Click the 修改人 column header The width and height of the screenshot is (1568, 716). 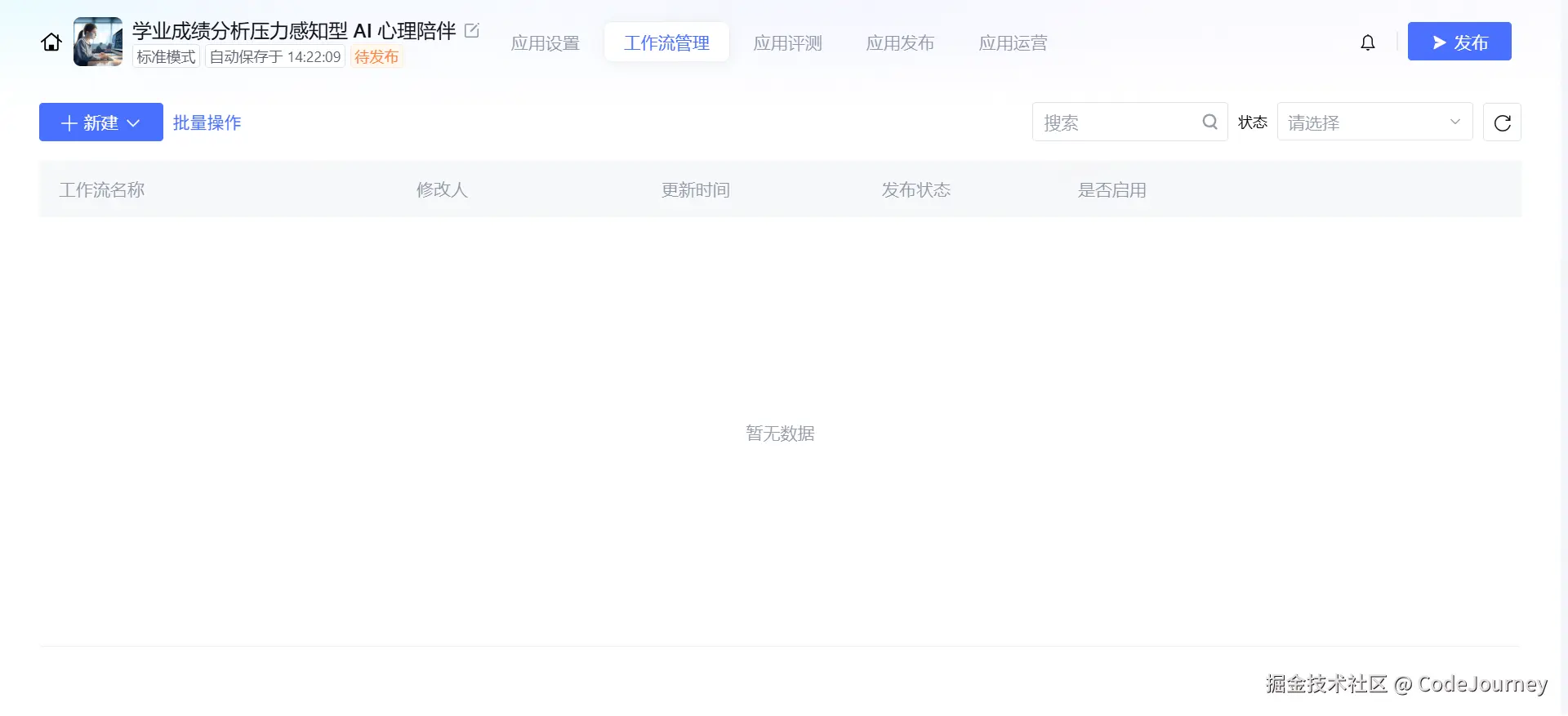[442, 189]
